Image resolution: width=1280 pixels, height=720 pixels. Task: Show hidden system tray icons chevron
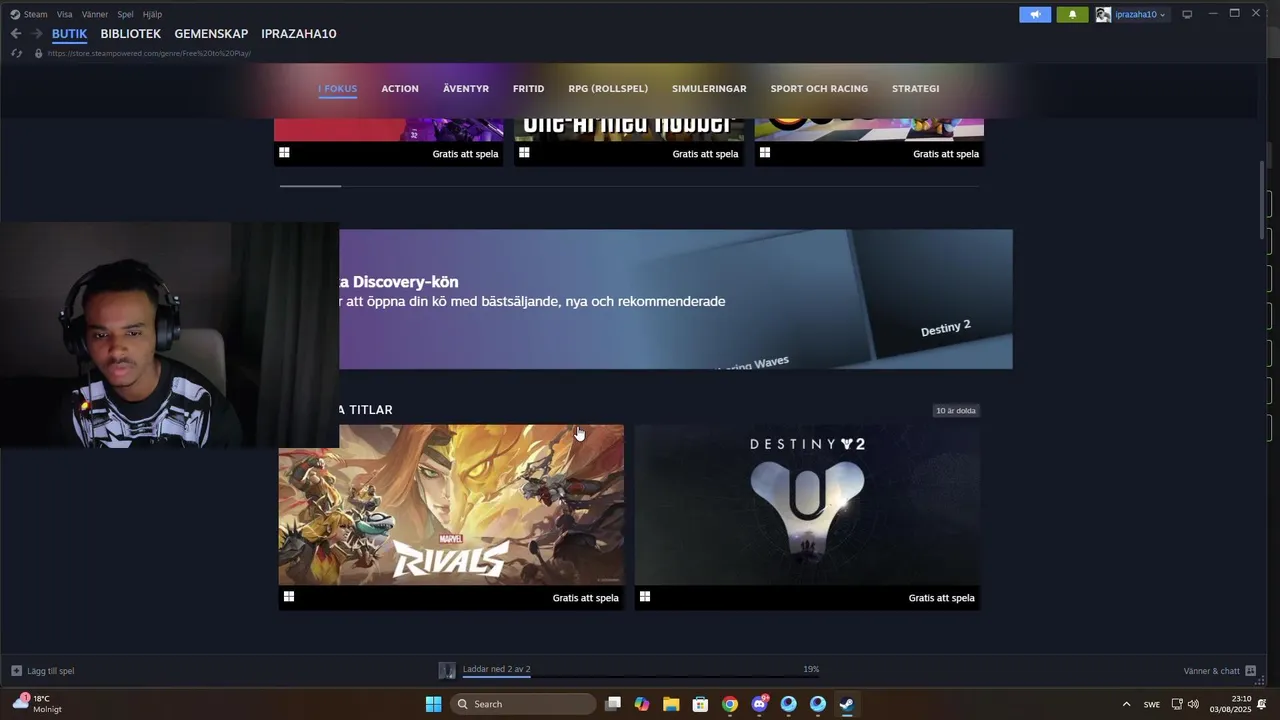pyautogui.click(x=1126, y=704)
